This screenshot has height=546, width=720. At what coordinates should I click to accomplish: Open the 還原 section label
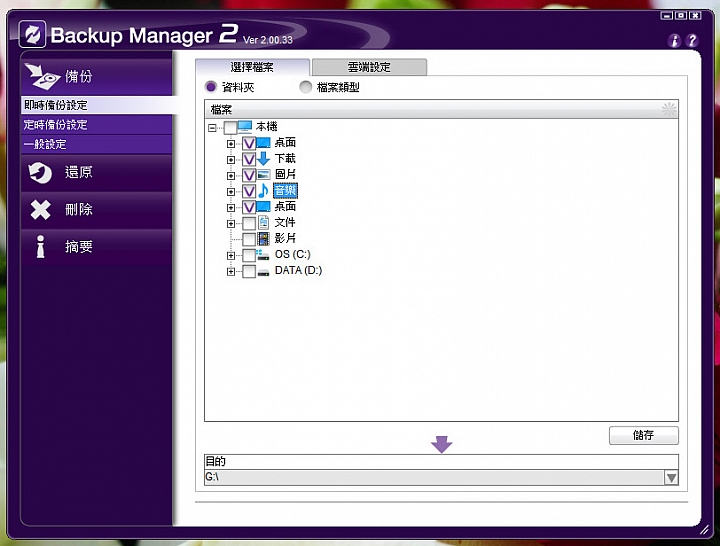79,172
